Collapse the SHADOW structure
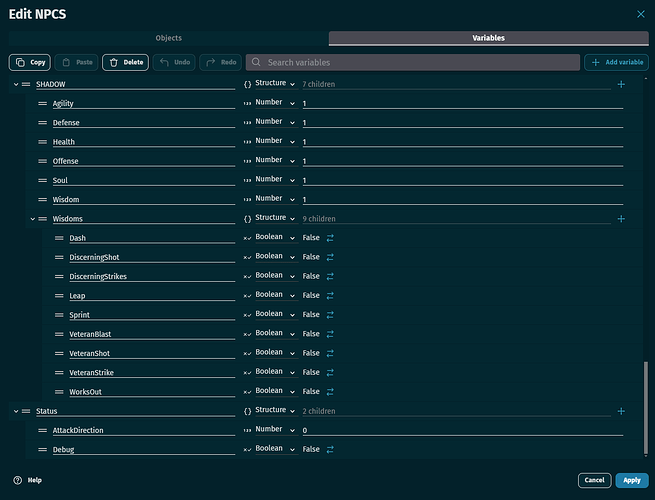Screen dimensions: 655x500 (16, 84)
